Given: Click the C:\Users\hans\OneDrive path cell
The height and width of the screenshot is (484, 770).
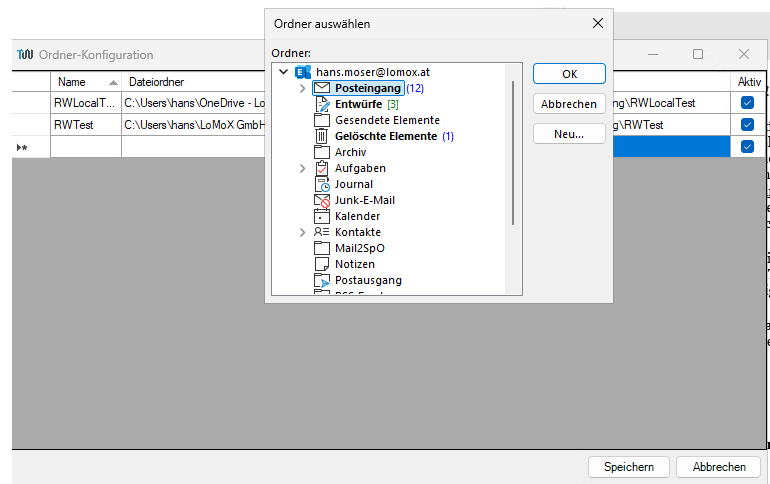Looking at the screenshot, I should (x=193, y=103).
